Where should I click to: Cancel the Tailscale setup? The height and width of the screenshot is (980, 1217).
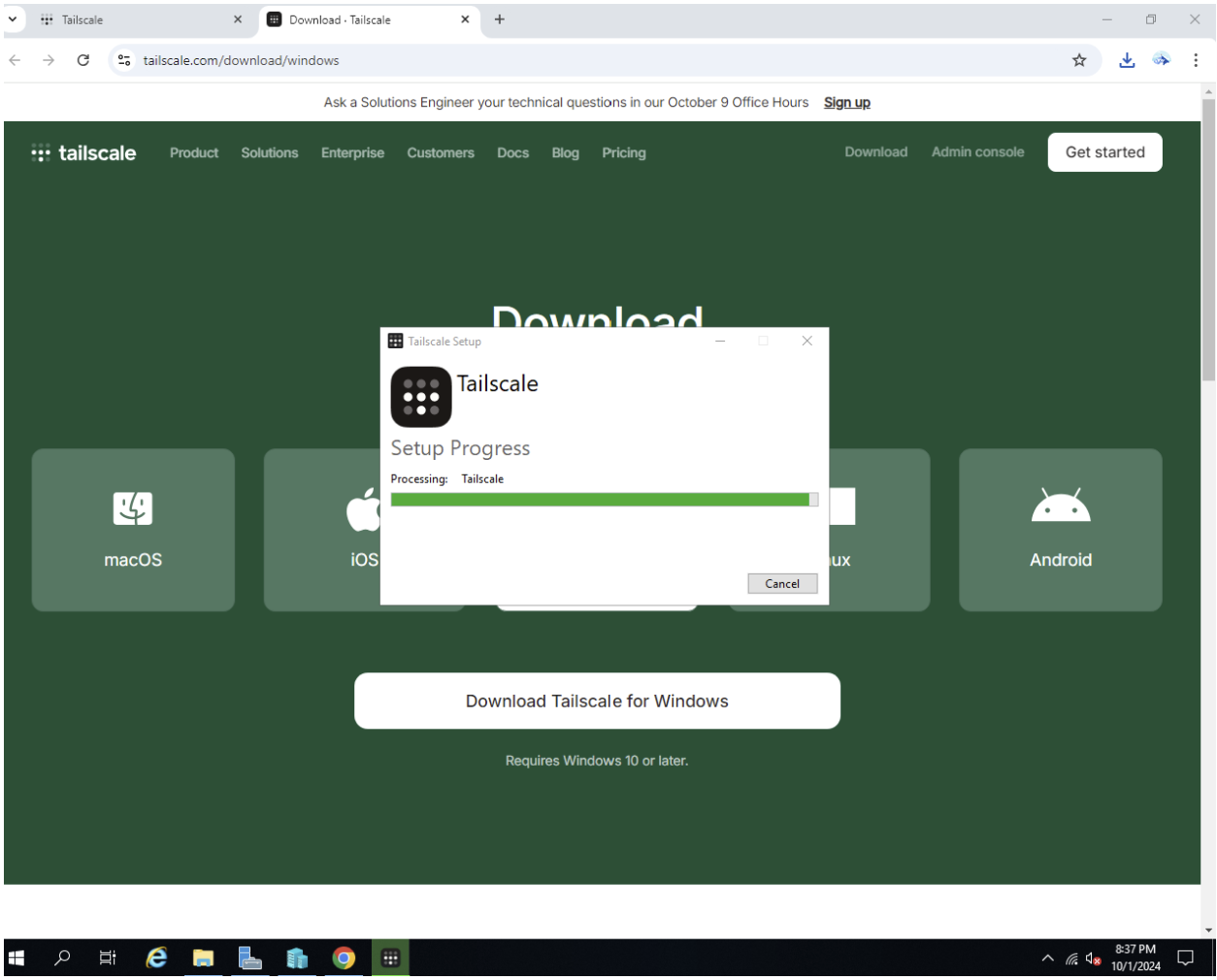pyautogui.click(x=782, y=583)
